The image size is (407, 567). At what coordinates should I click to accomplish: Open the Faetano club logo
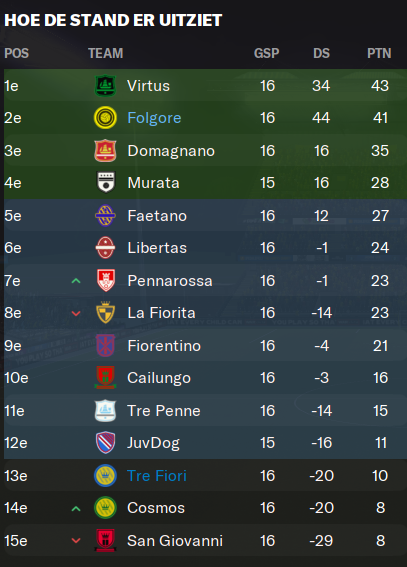(105, 216)
